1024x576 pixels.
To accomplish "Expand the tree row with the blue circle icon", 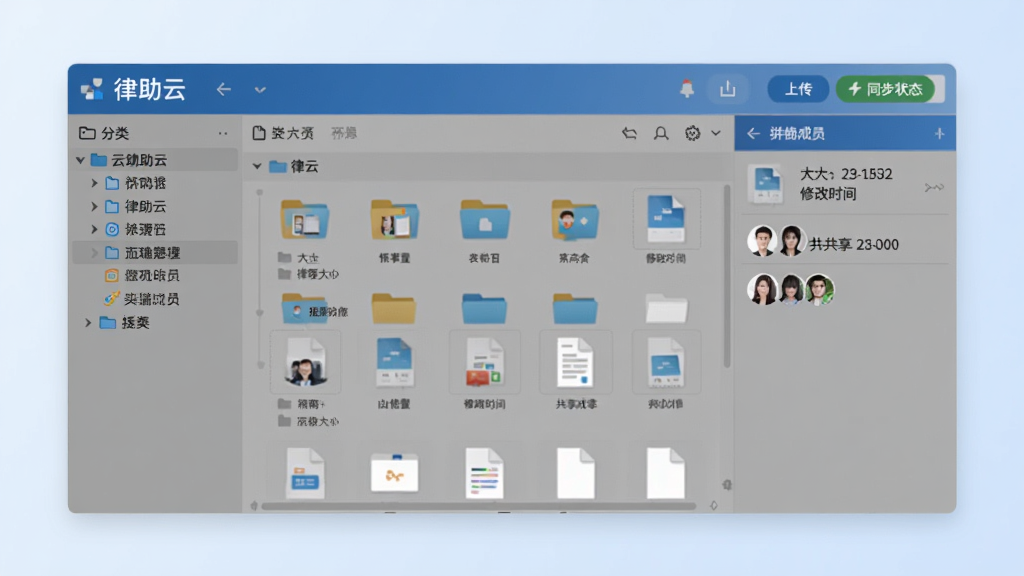I will [x=94, y=229].
